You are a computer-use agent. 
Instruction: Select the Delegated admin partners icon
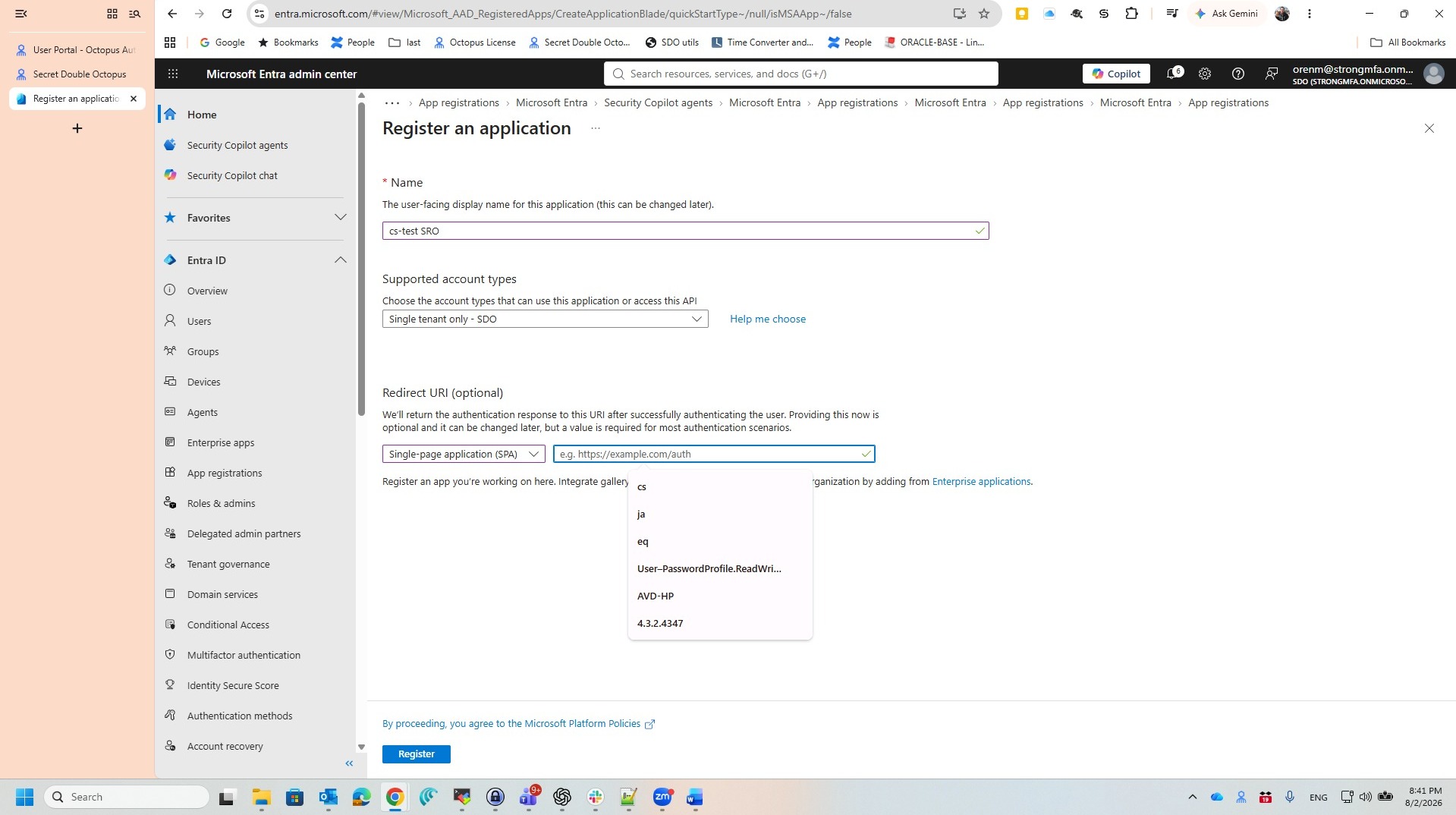(170, 533)
